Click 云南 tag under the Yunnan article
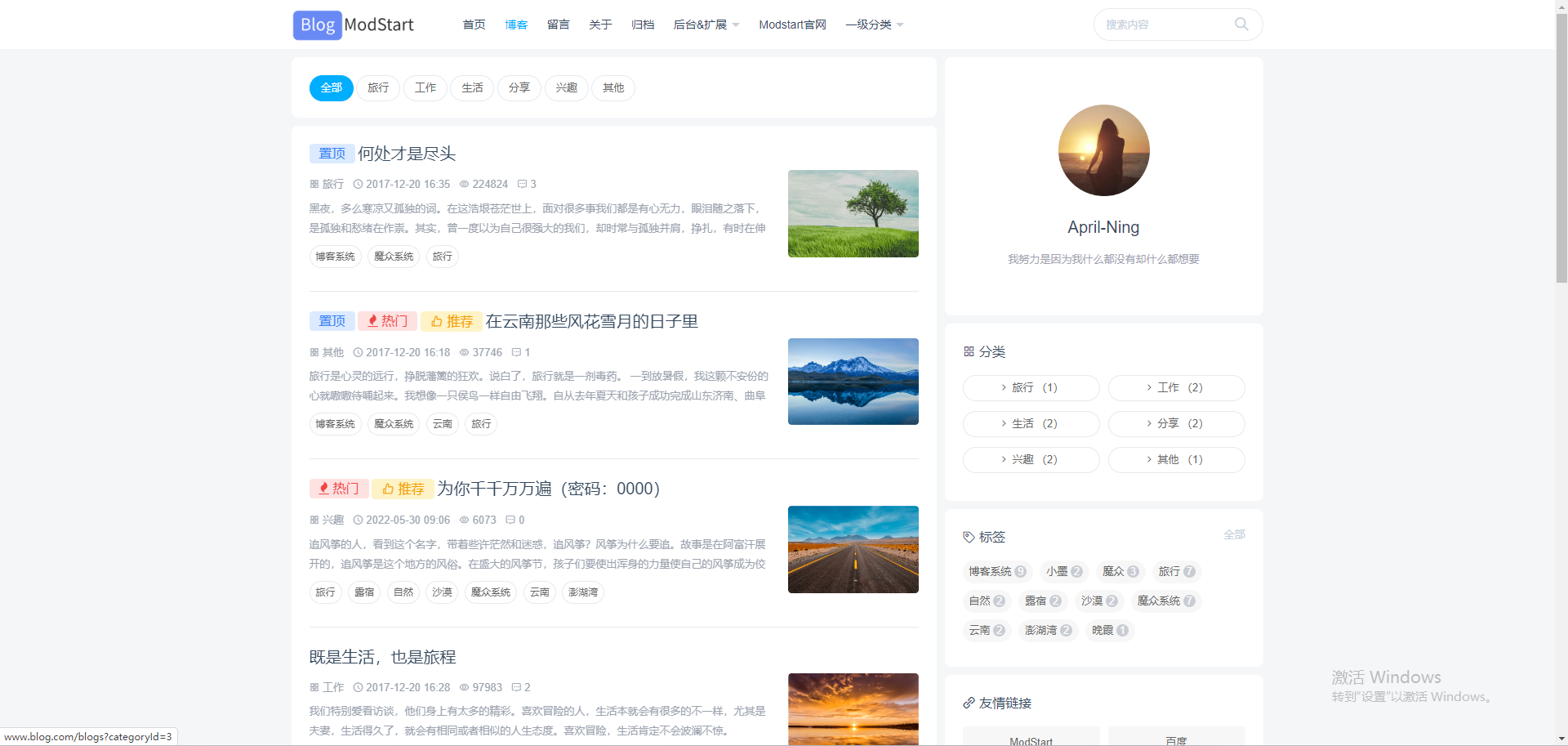 coord(443,424)
